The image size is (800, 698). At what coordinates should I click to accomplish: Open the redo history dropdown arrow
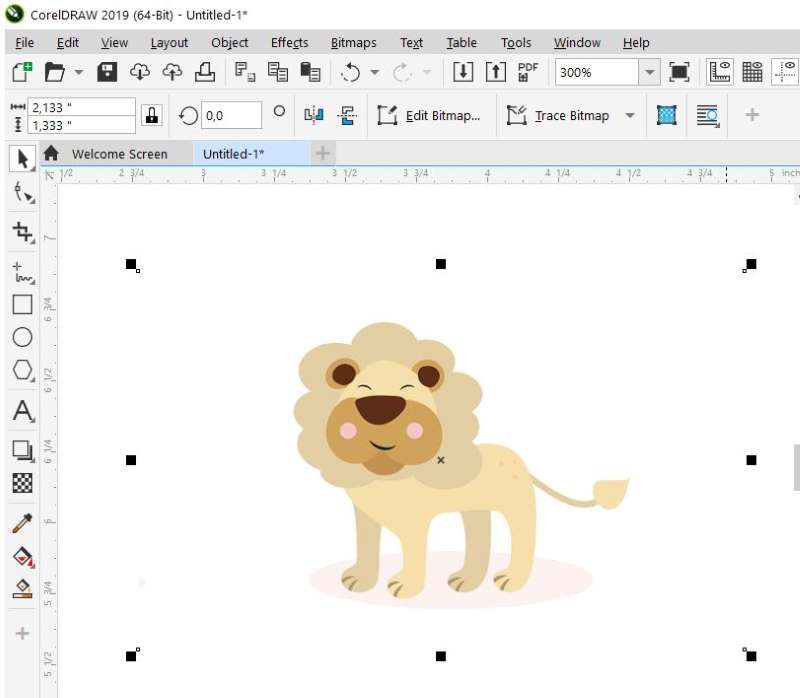427,72
